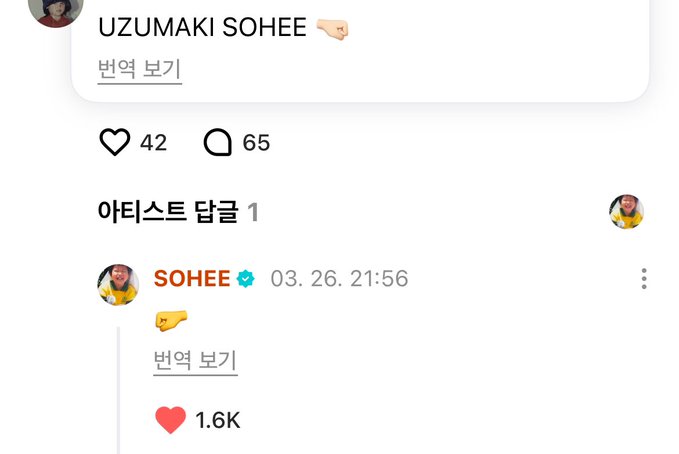
Task: Tap the UZUMAKI SOHEE post text
Action: pyautogui.click(x=202, y=27)
